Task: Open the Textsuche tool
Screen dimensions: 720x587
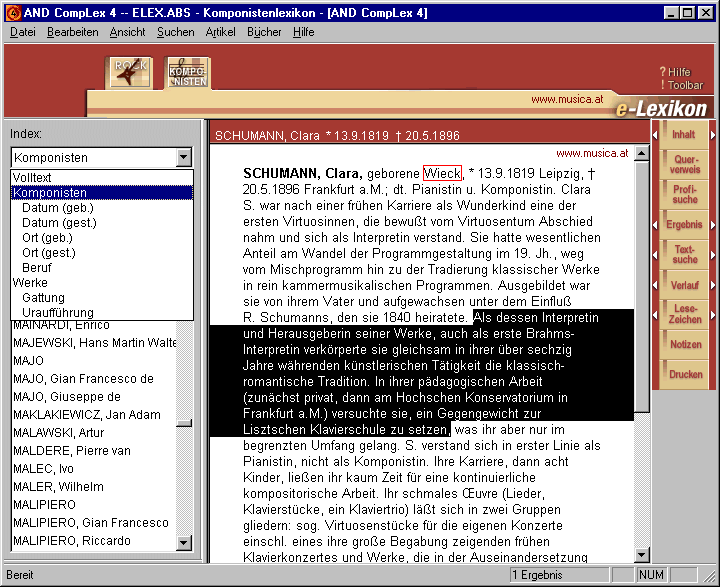Action: (x=685, y=254)
